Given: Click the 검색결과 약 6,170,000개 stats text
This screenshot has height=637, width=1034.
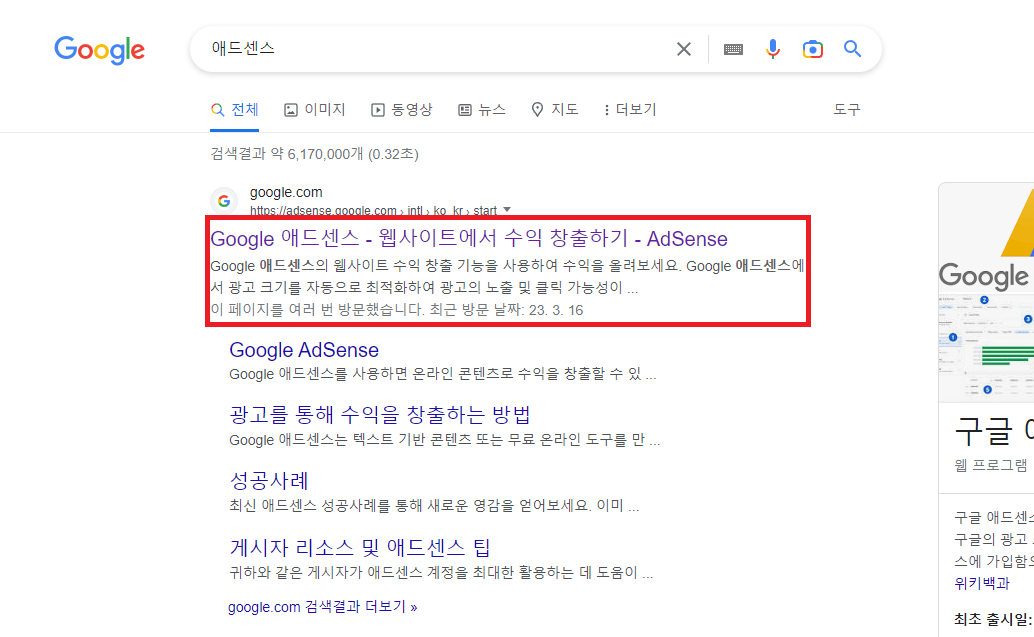Looking at the screenshot, I should pos(315,154).
